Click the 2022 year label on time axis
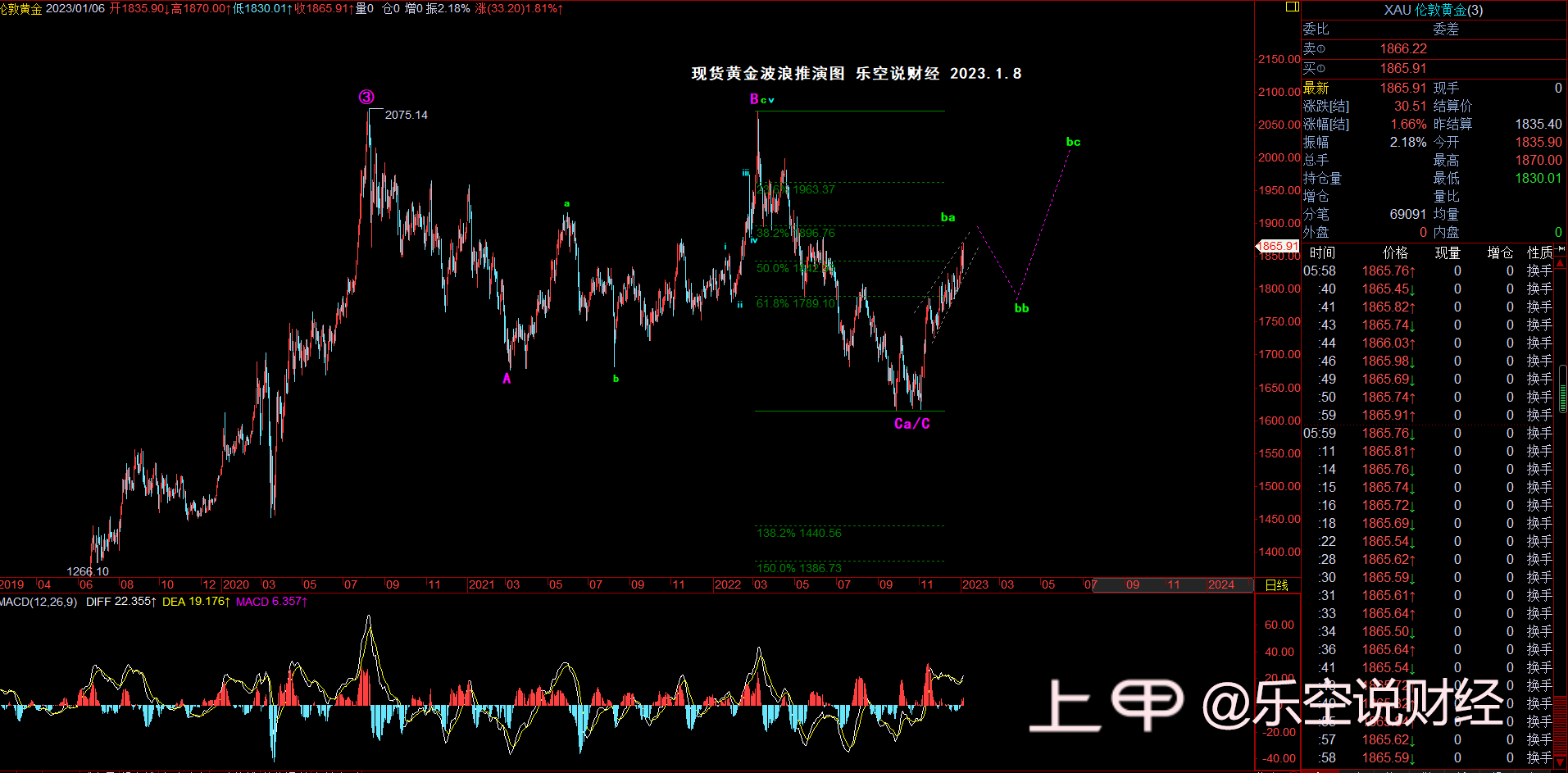This screenshot has width=1568, height=773. coord(728,585)
